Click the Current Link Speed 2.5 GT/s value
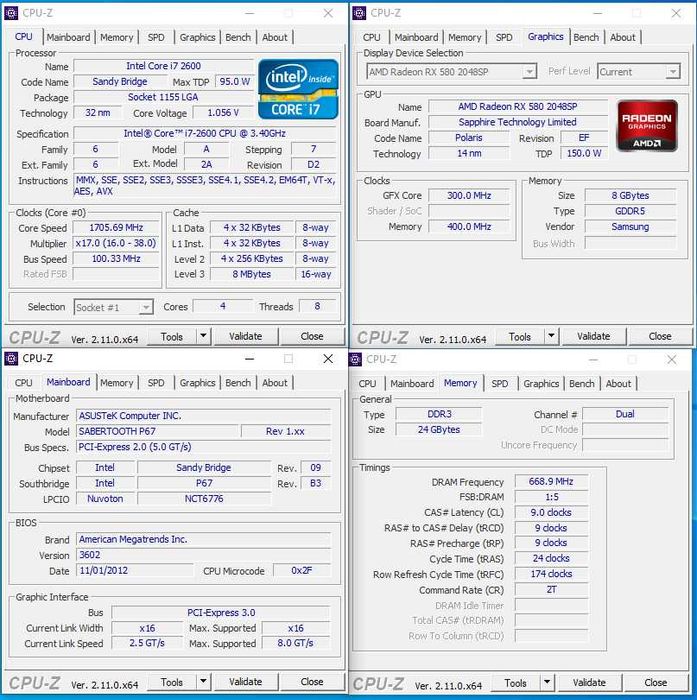This screenshot has height=700, width=697. pos(147,643)
